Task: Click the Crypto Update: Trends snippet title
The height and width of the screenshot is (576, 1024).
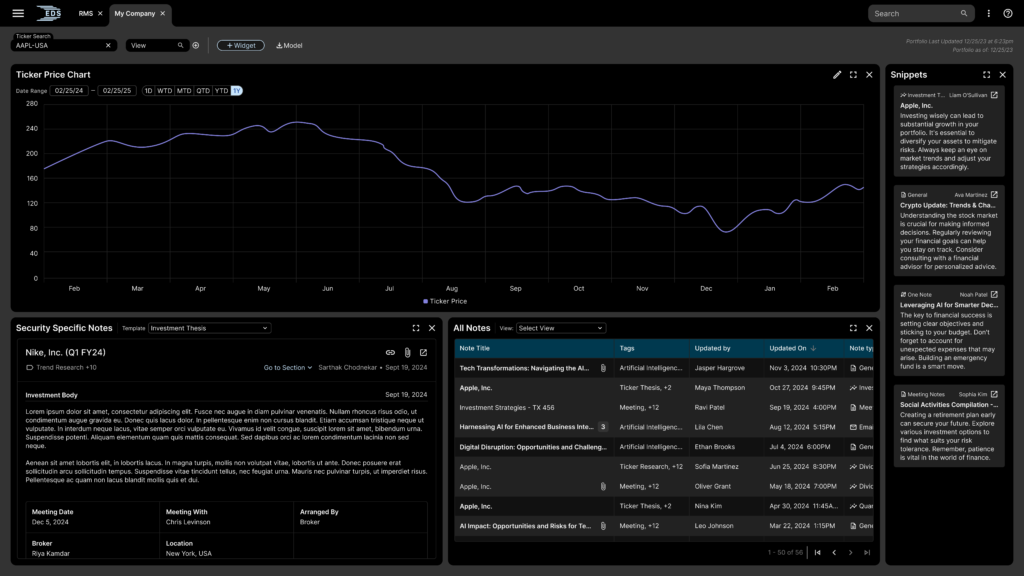Action: click(948, 205)
